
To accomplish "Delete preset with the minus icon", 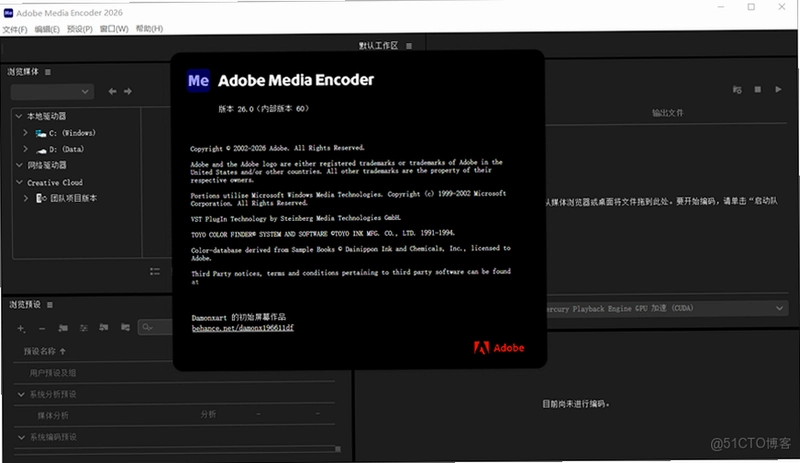I will 42,328.
